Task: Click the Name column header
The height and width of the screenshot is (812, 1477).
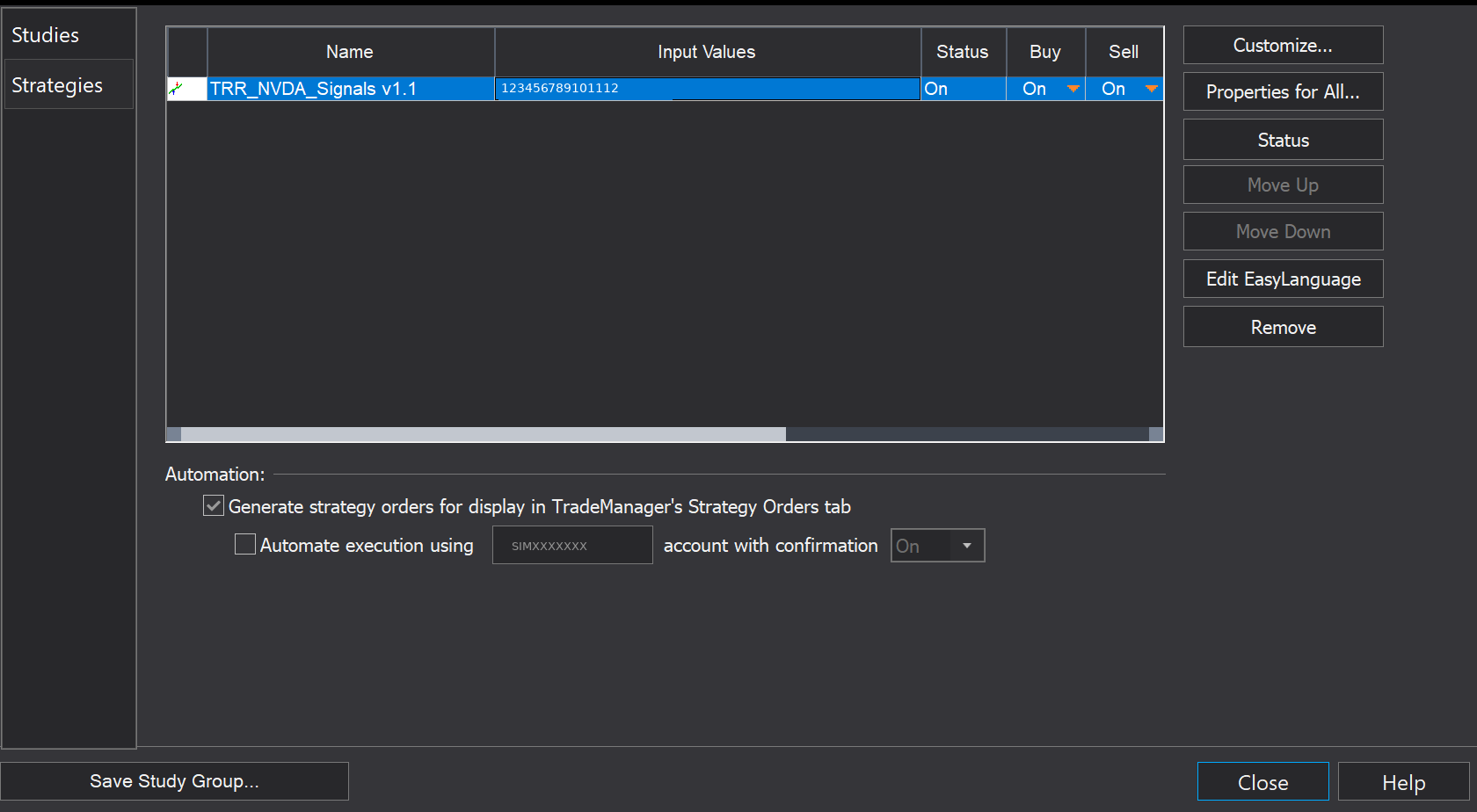Action: coord(351,52)
